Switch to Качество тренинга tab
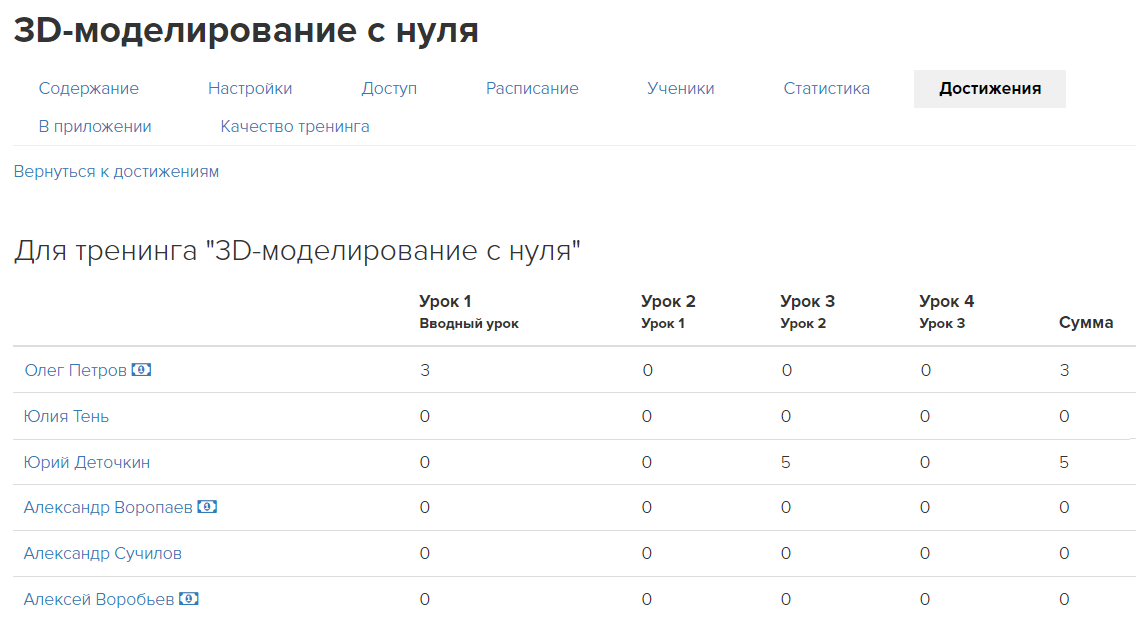The width and height of the screenshot is (1136, 622). pyautogui.click(x=295, y=126)
